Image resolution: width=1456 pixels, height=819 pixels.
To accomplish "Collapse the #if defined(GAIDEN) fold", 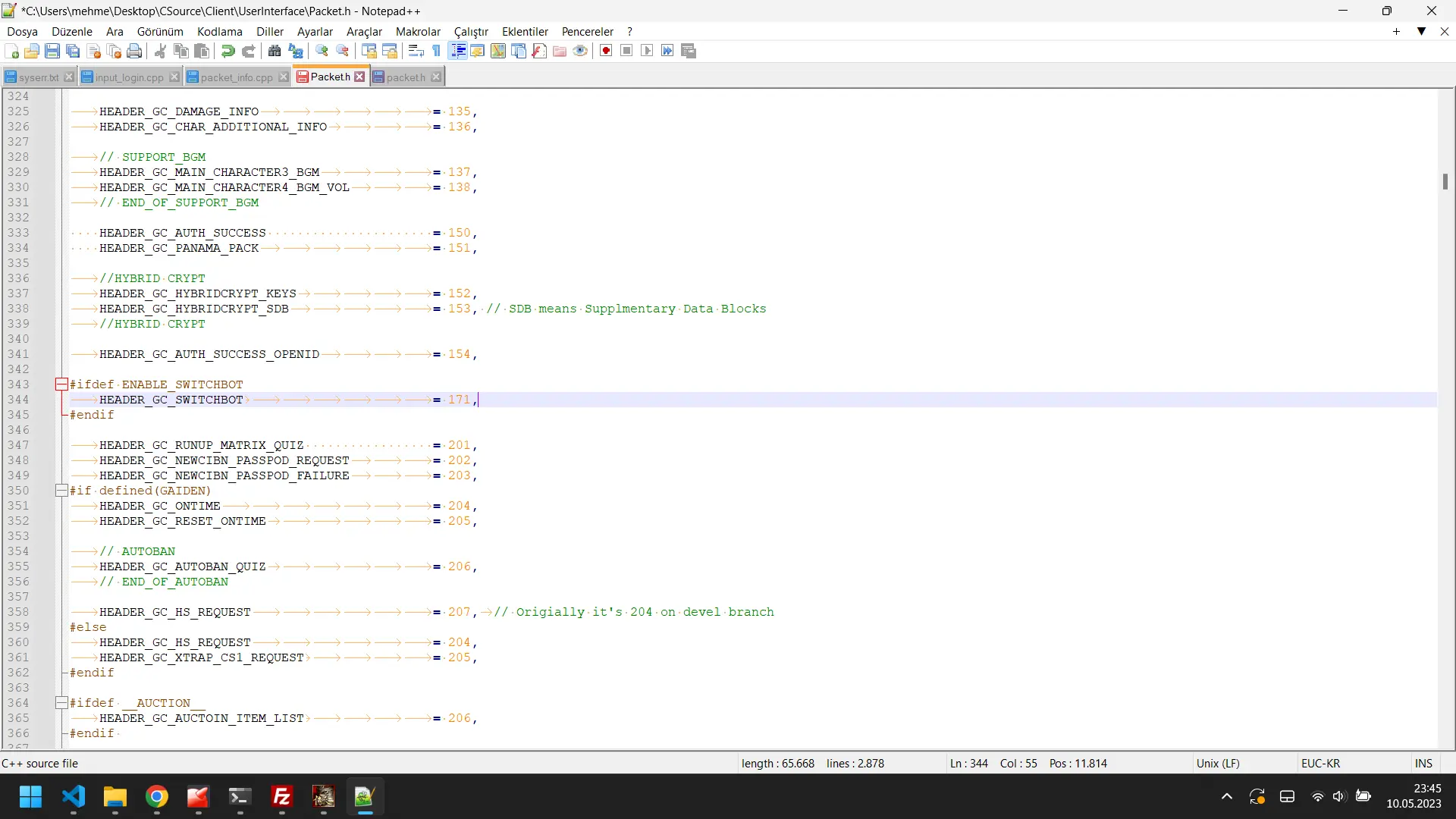I will (61, 491).
